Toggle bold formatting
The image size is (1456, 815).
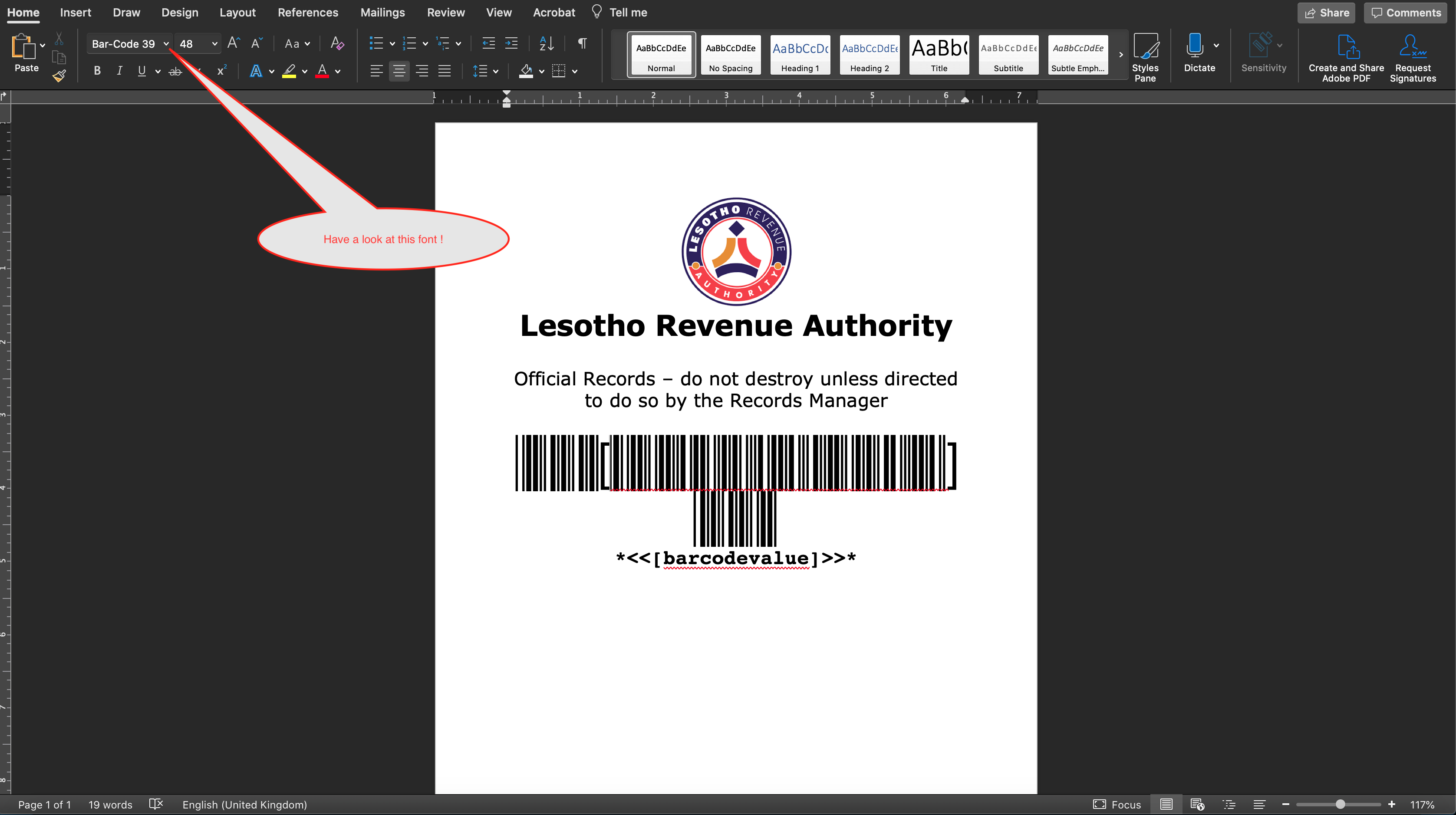click(97, 71)
